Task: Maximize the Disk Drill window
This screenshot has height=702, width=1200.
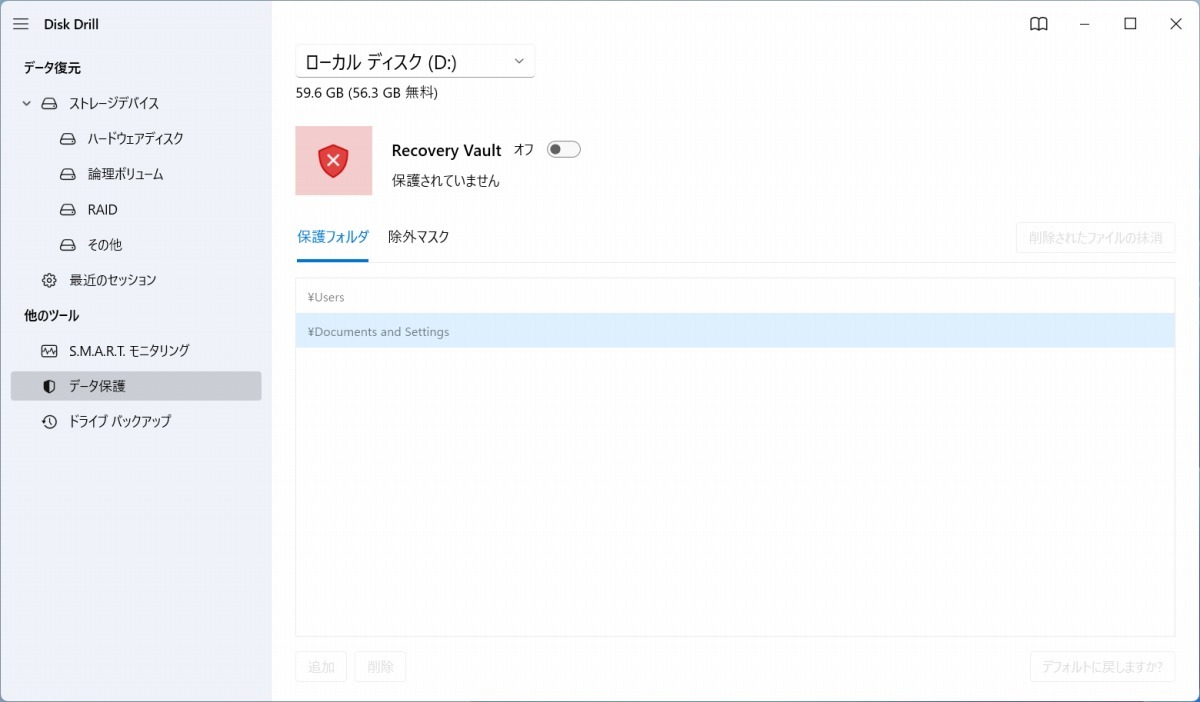Action: [x=1130, y=24]
